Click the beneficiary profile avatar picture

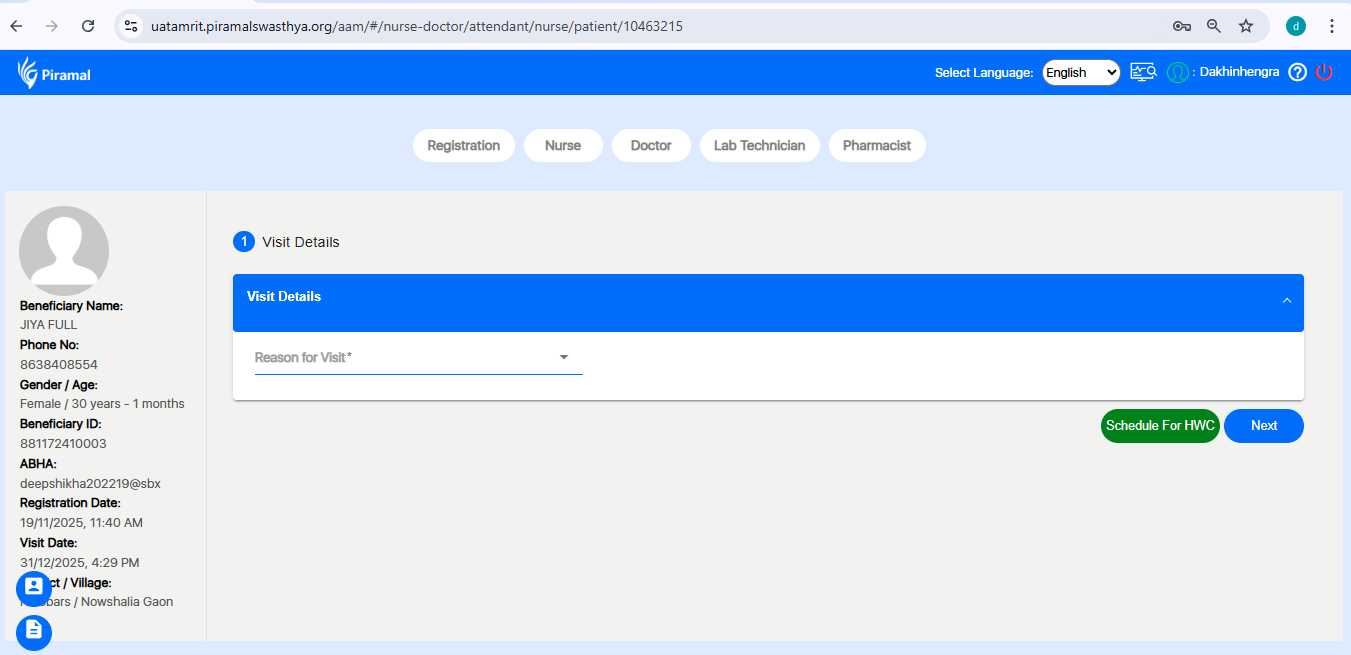64,250
